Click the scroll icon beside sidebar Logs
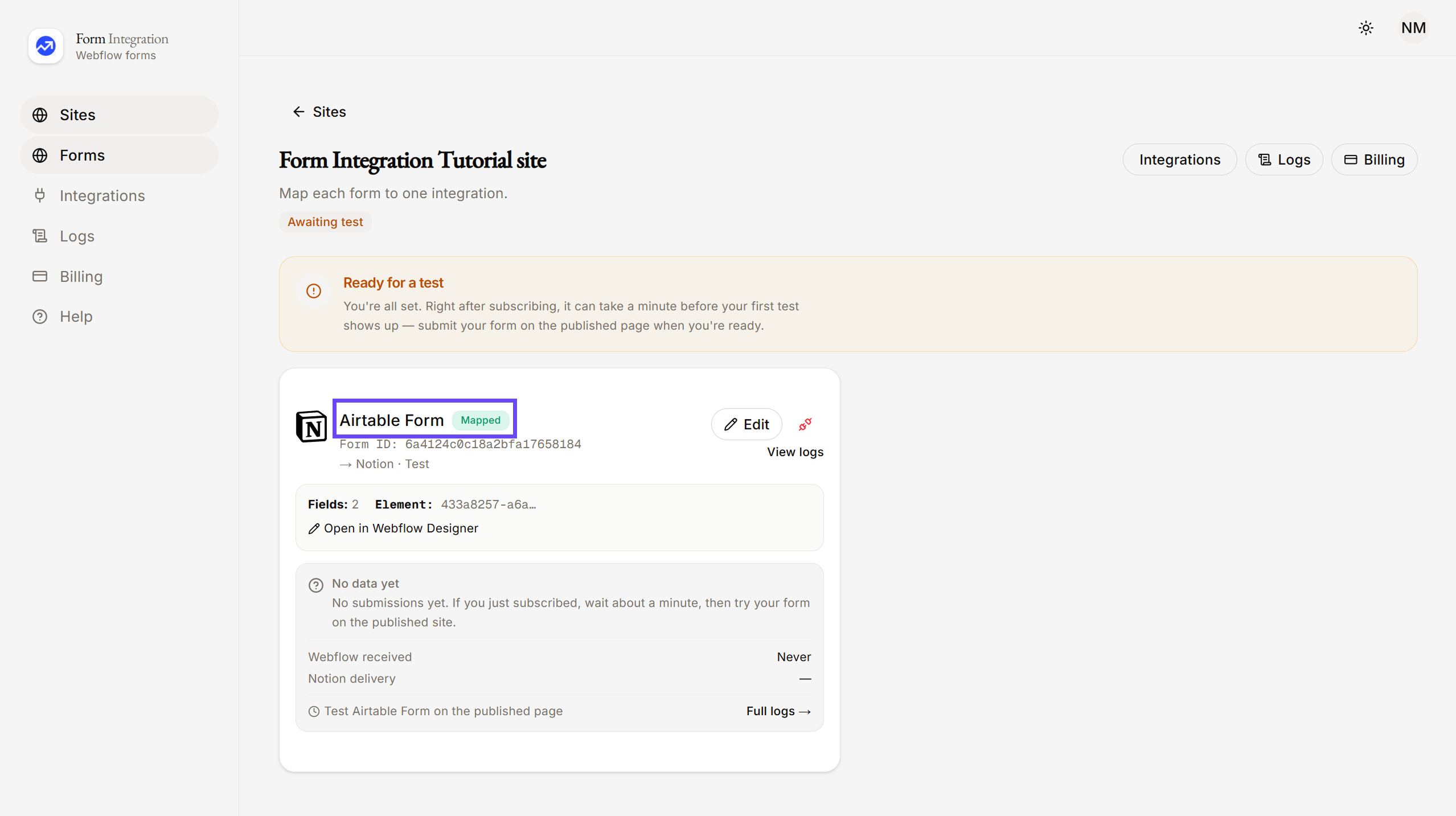The height and width of the screenshot is (816, 1456). (40, 236)
